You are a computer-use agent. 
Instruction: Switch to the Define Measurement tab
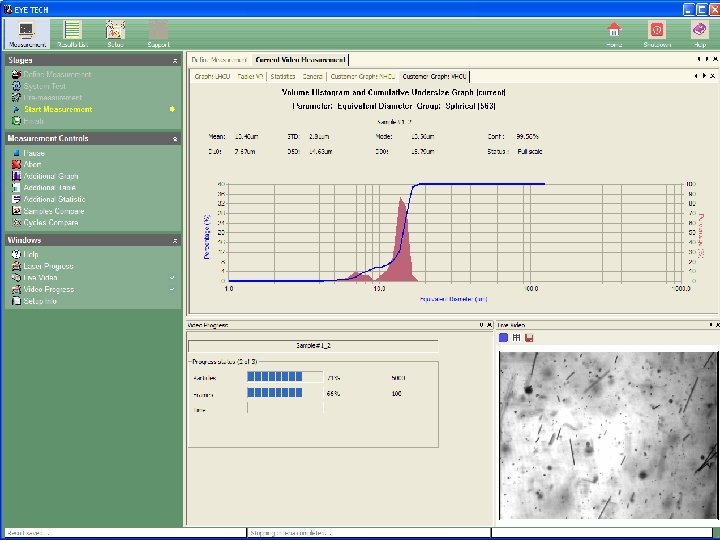click(x=218, y=61)
